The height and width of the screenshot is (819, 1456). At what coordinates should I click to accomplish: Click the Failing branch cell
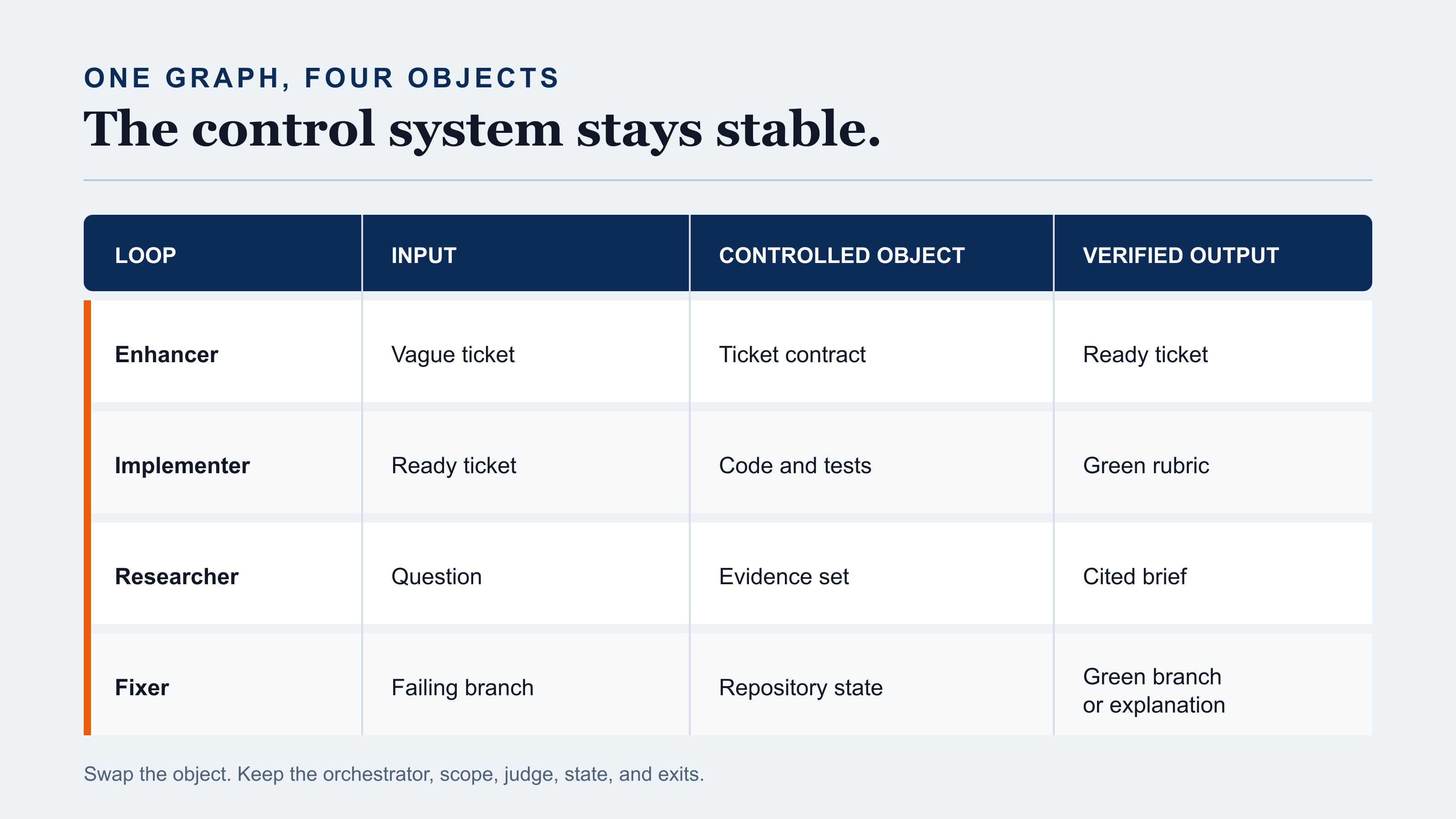pos(462,688)
